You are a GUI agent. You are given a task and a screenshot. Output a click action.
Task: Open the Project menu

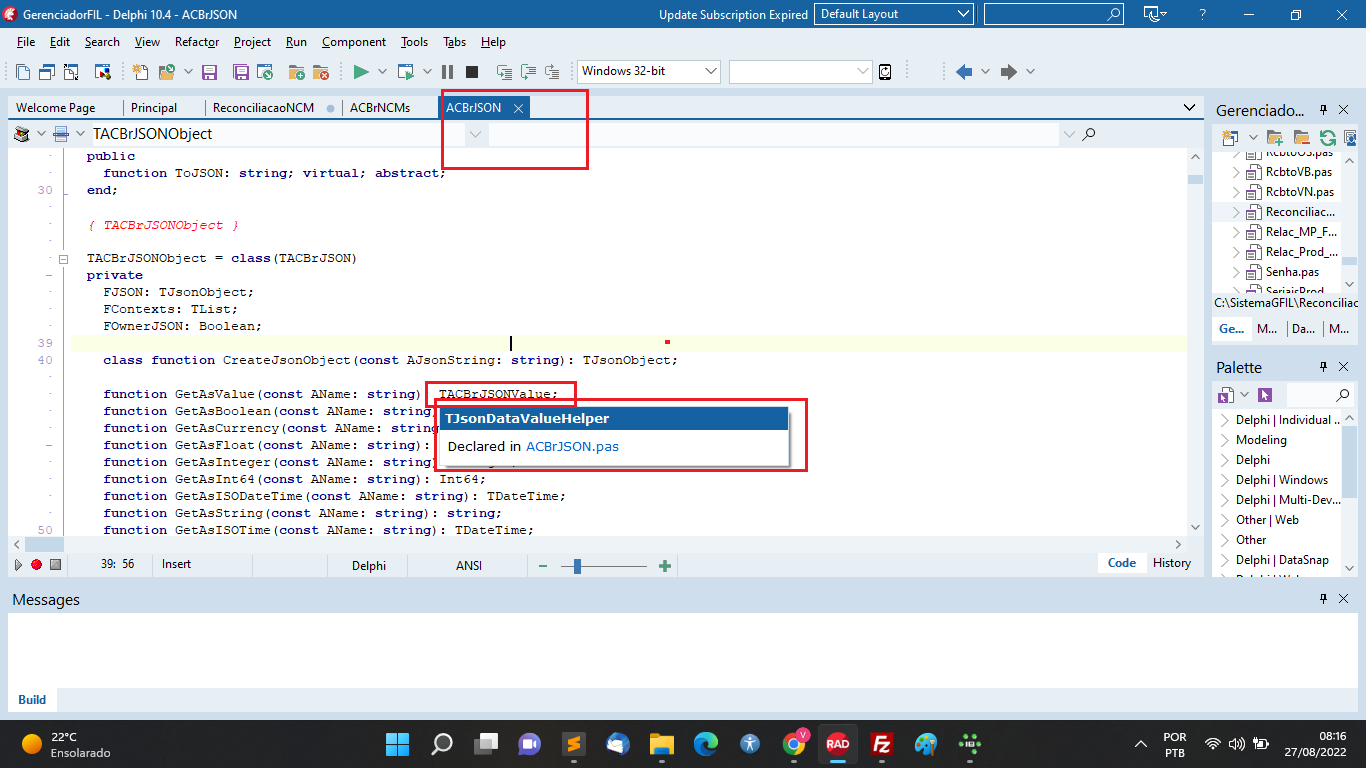click(x=252, y=42)
